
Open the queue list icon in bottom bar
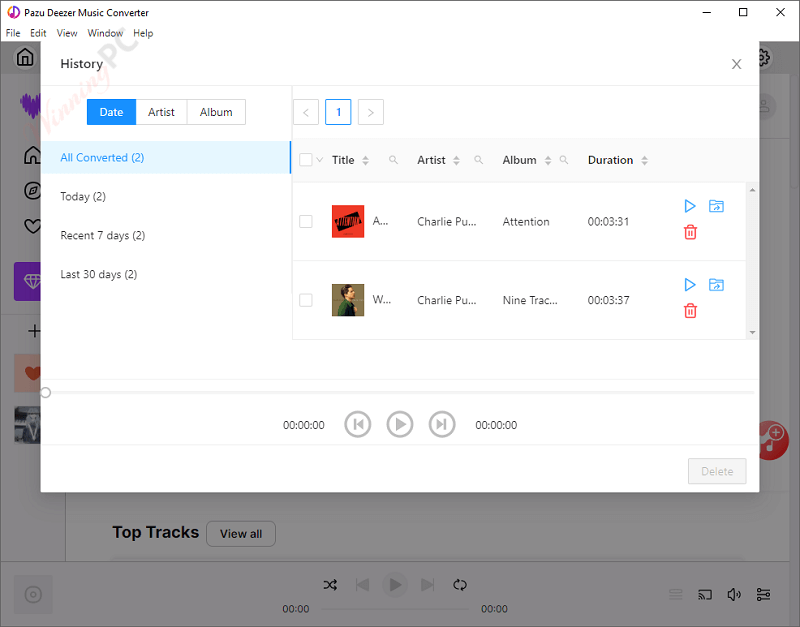676,595
